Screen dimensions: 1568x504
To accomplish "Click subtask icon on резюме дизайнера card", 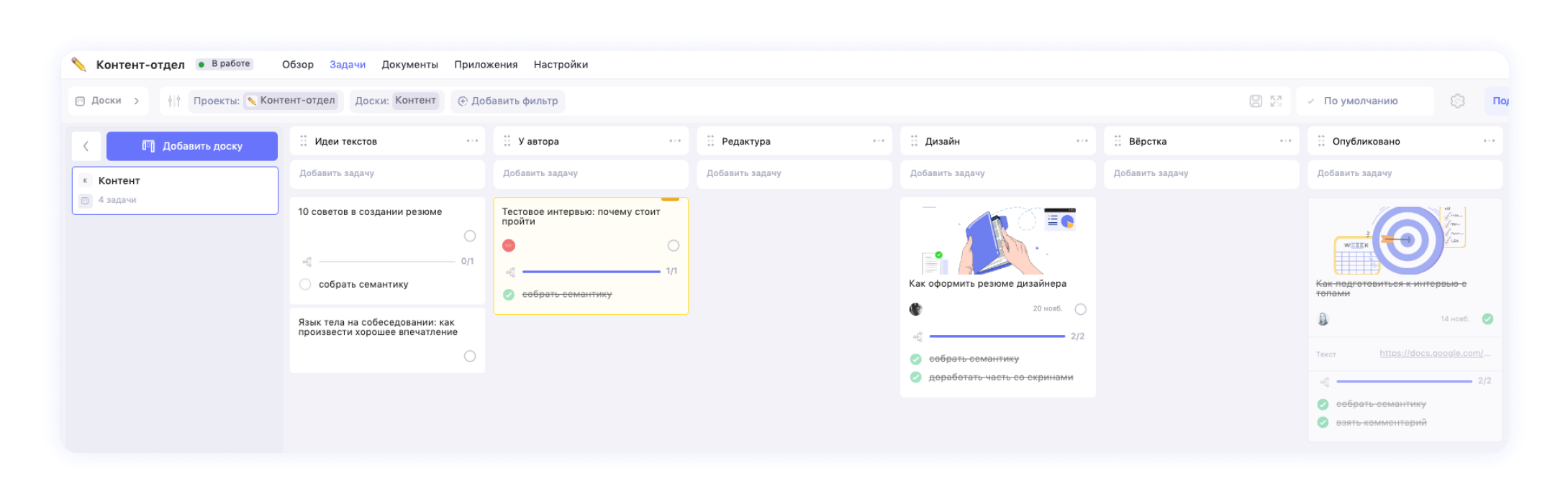I will pos(917,336).
